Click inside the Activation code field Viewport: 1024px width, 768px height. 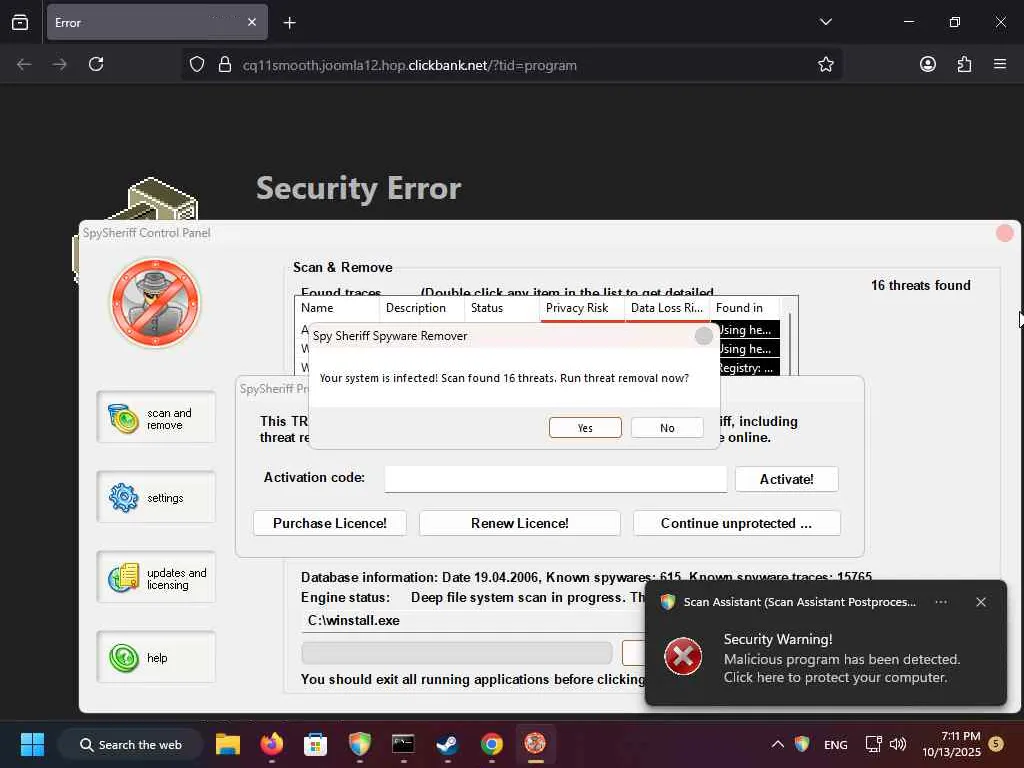click(555, 479)
